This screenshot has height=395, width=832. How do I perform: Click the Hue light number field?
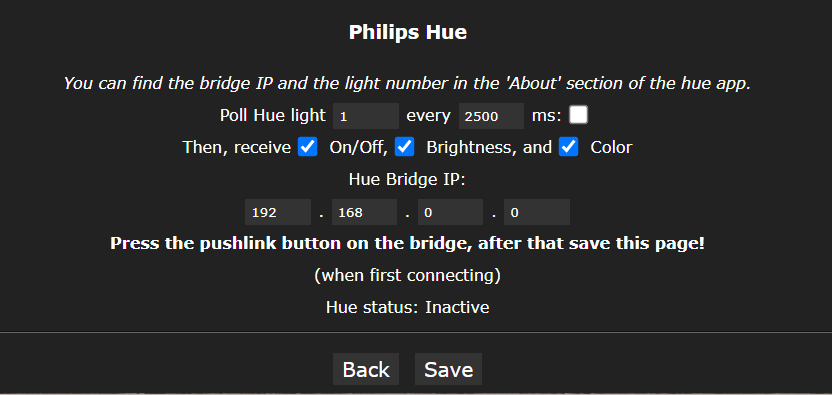pos(366,116)
